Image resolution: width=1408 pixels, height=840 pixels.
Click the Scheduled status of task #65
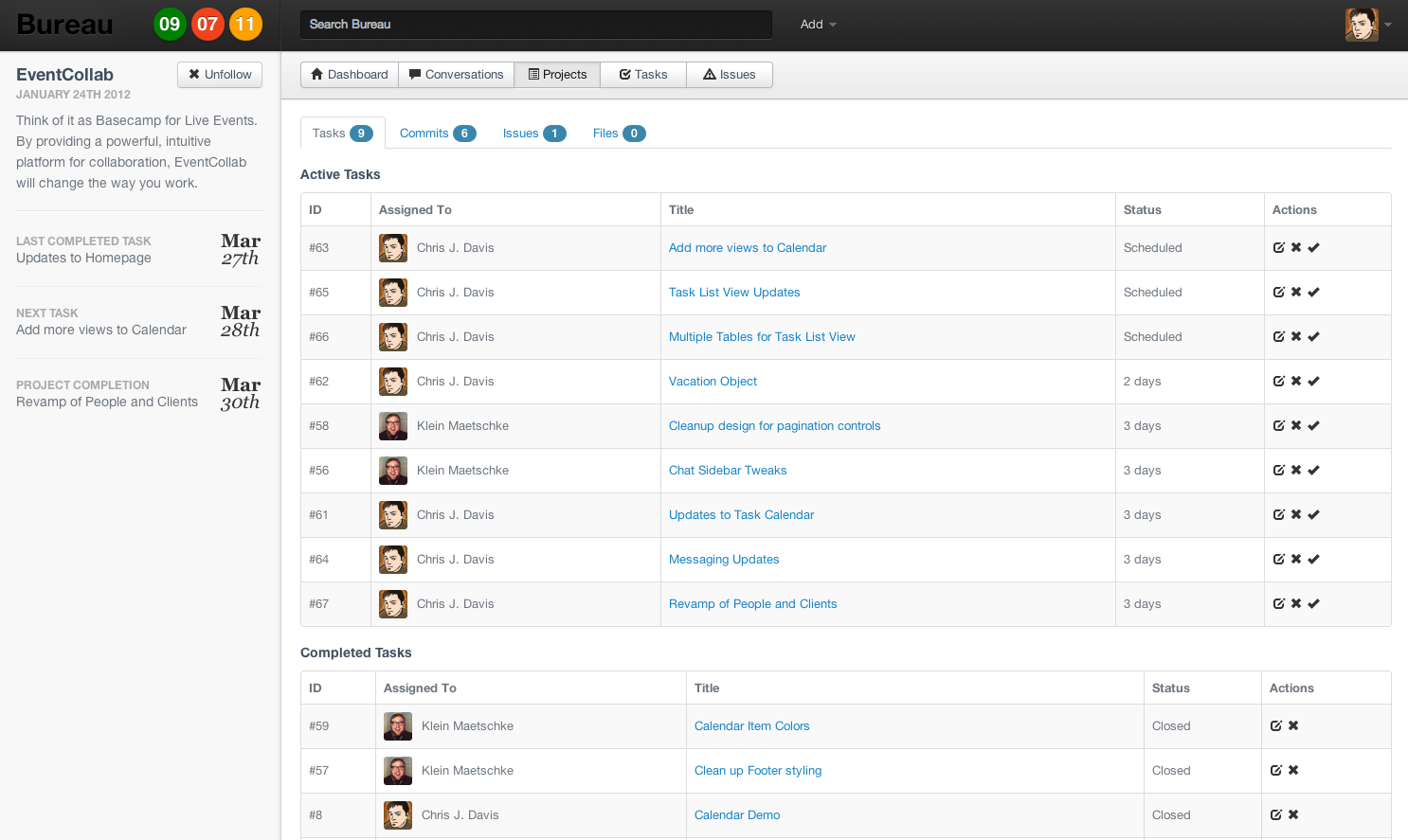pos(1152,293)
